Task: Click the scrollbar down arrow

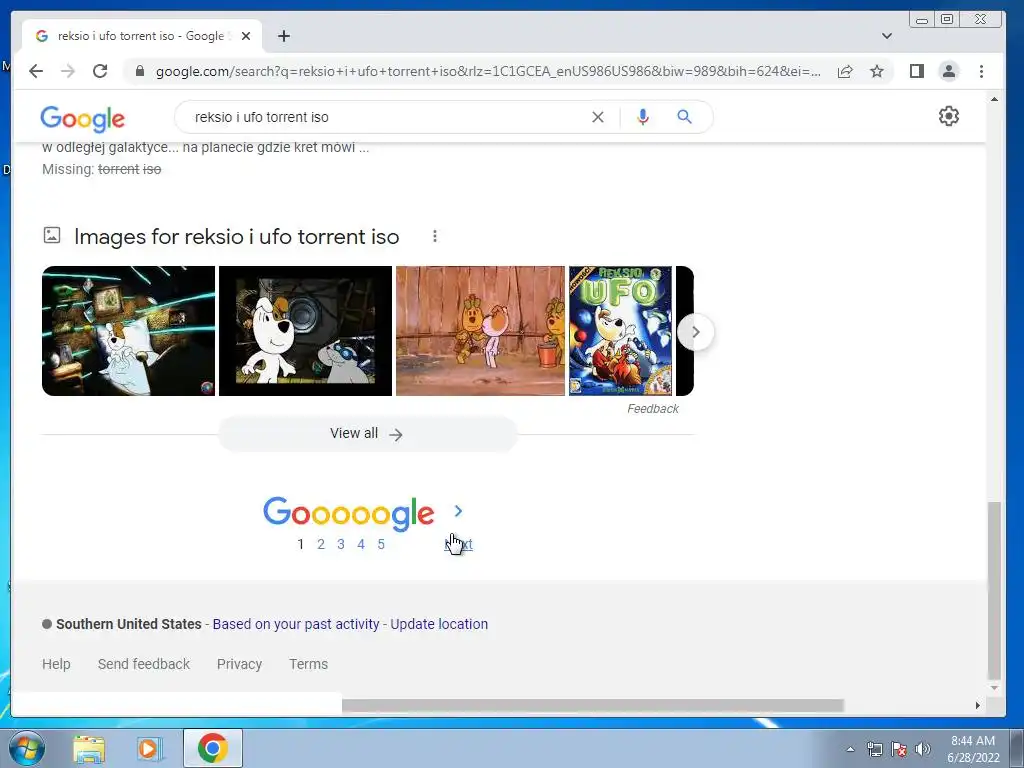Action: coord(994,688)
